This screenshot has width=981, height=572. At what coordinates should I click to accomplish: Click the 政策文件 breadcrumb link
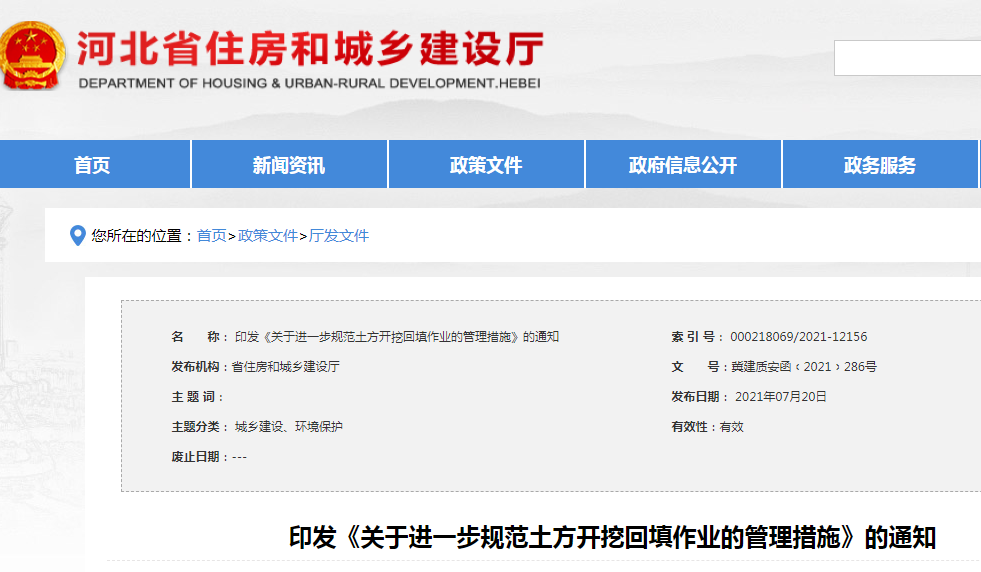click(x=268, y=236)
